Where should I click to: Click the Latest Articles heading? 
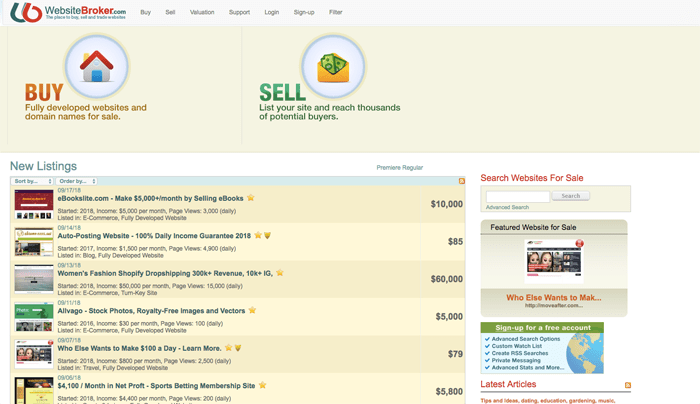(x=508, y=384)
